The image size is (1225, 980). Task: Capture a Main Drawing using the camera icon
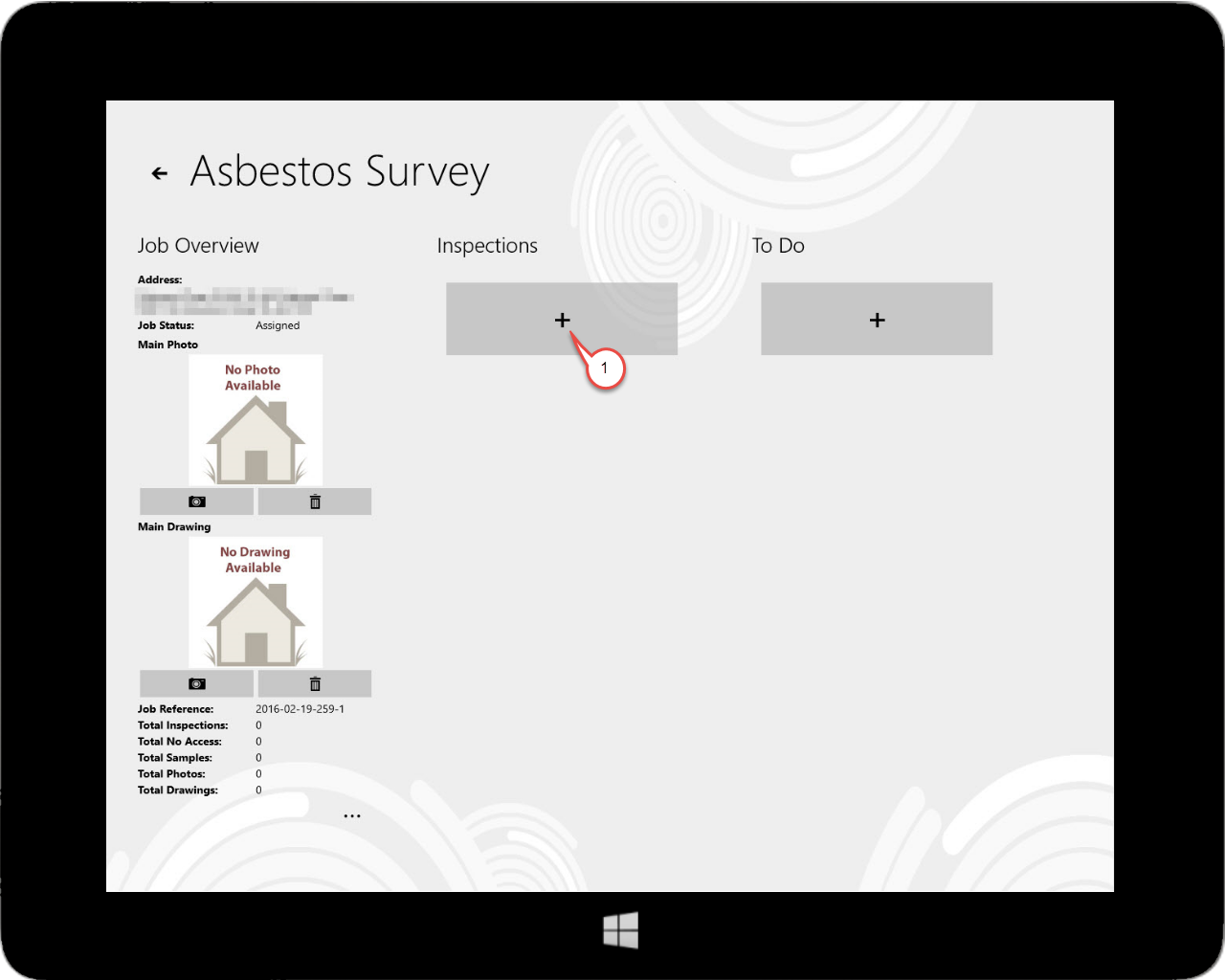click(196, 683)
